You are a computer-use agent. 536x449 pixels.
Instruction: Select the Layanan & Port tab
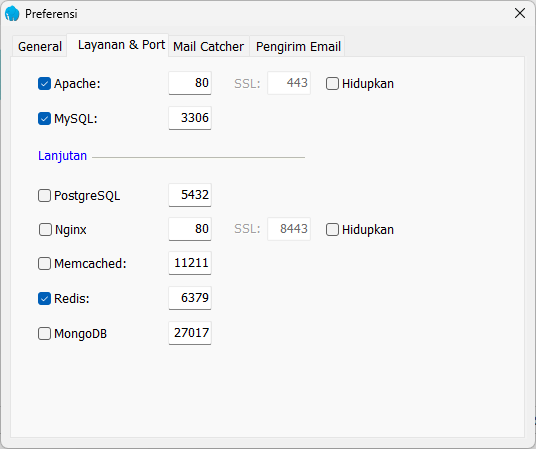point(121,45)
